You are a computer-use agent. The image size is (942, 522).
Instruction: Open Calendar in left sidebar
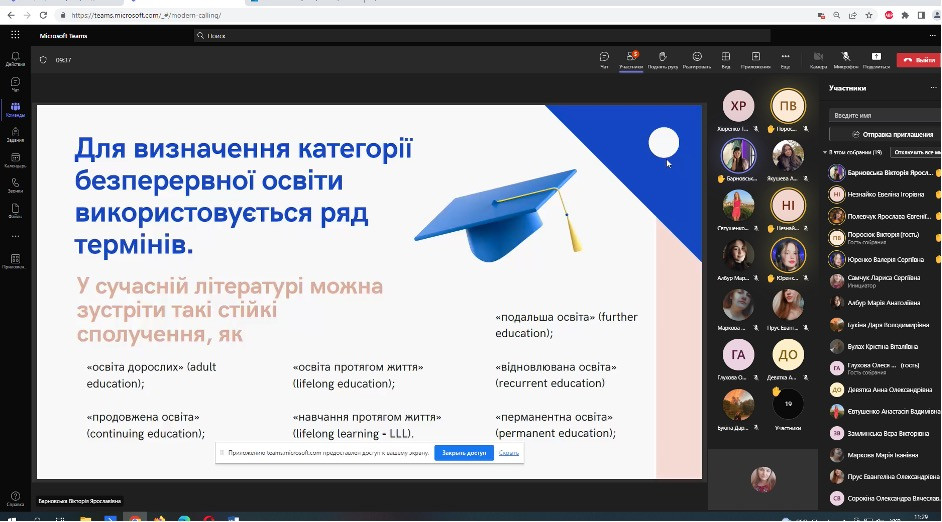pos(15,160)
